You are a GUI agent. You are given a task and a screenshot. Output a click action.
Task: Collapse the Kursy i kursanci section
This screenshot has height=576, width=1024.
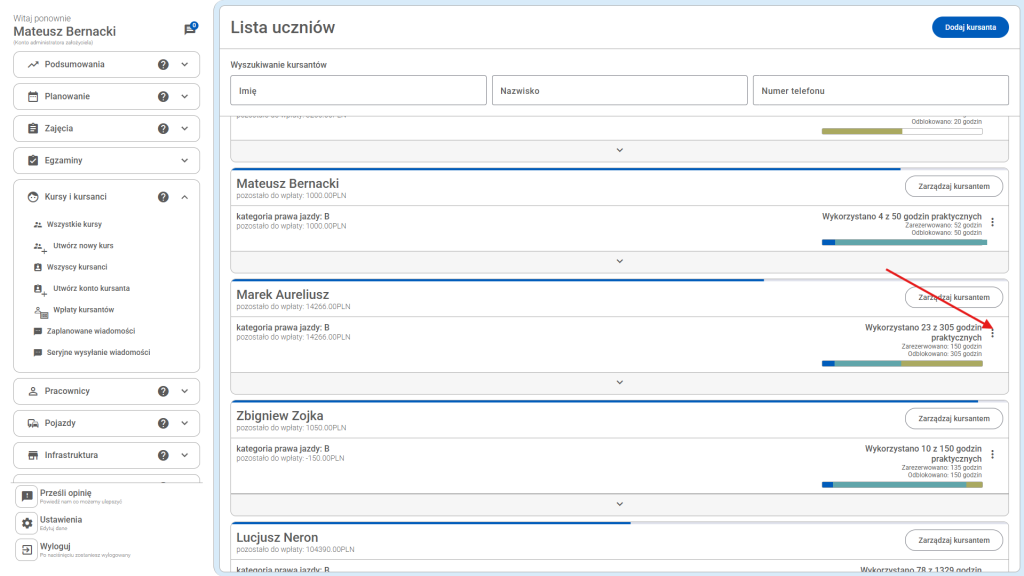pos(184,197)
